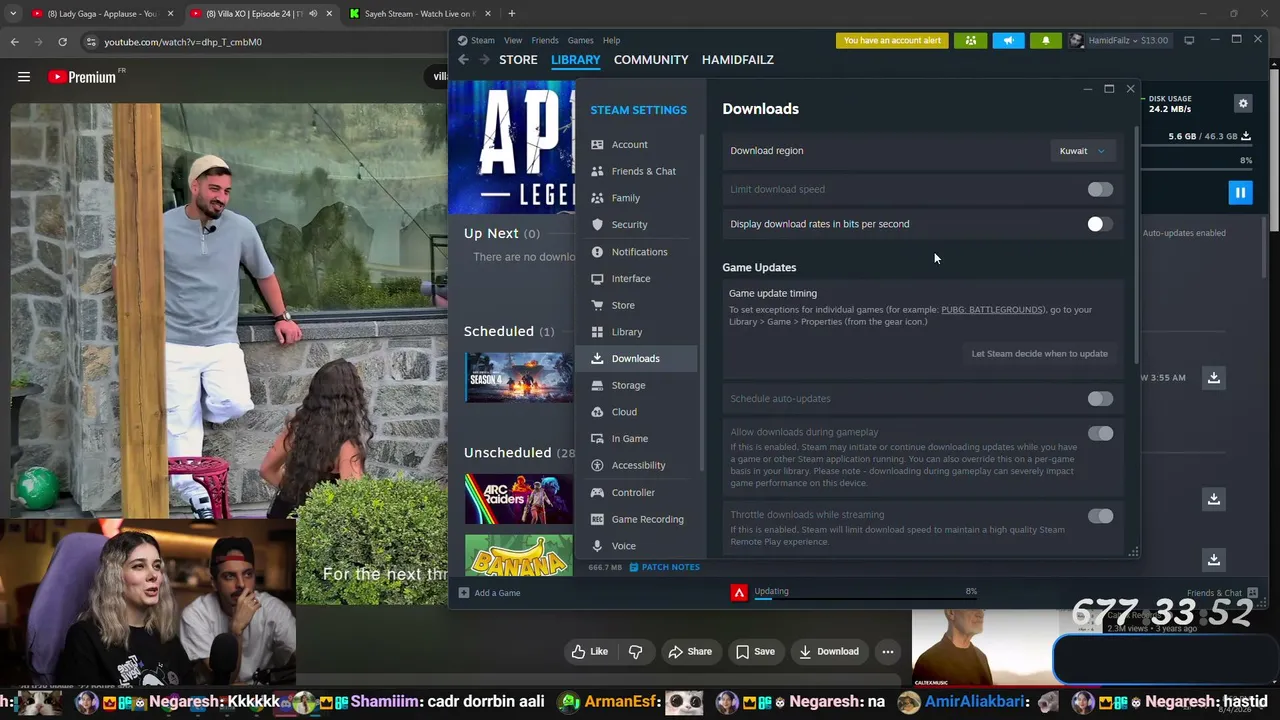Click Add a Game button
Viewport: 1280px width, 720px height.
pos(490,593)
